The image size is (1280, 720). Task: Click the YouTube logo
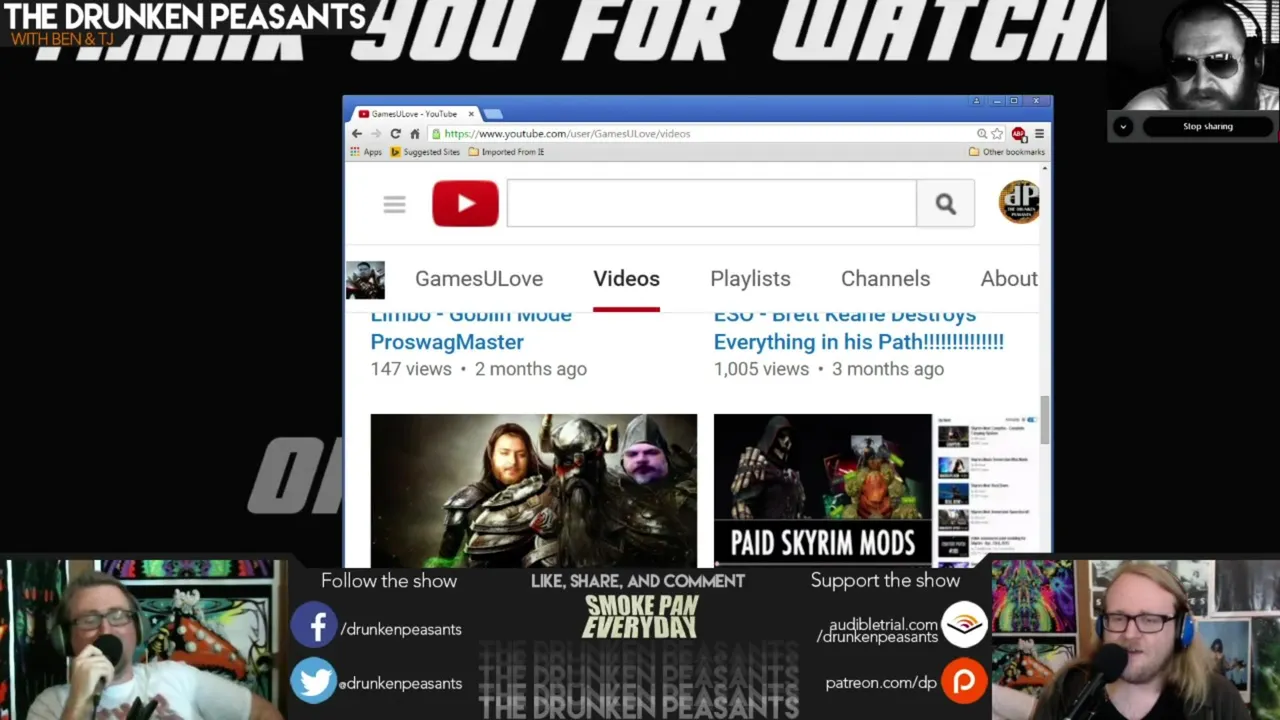click(465, 204)
